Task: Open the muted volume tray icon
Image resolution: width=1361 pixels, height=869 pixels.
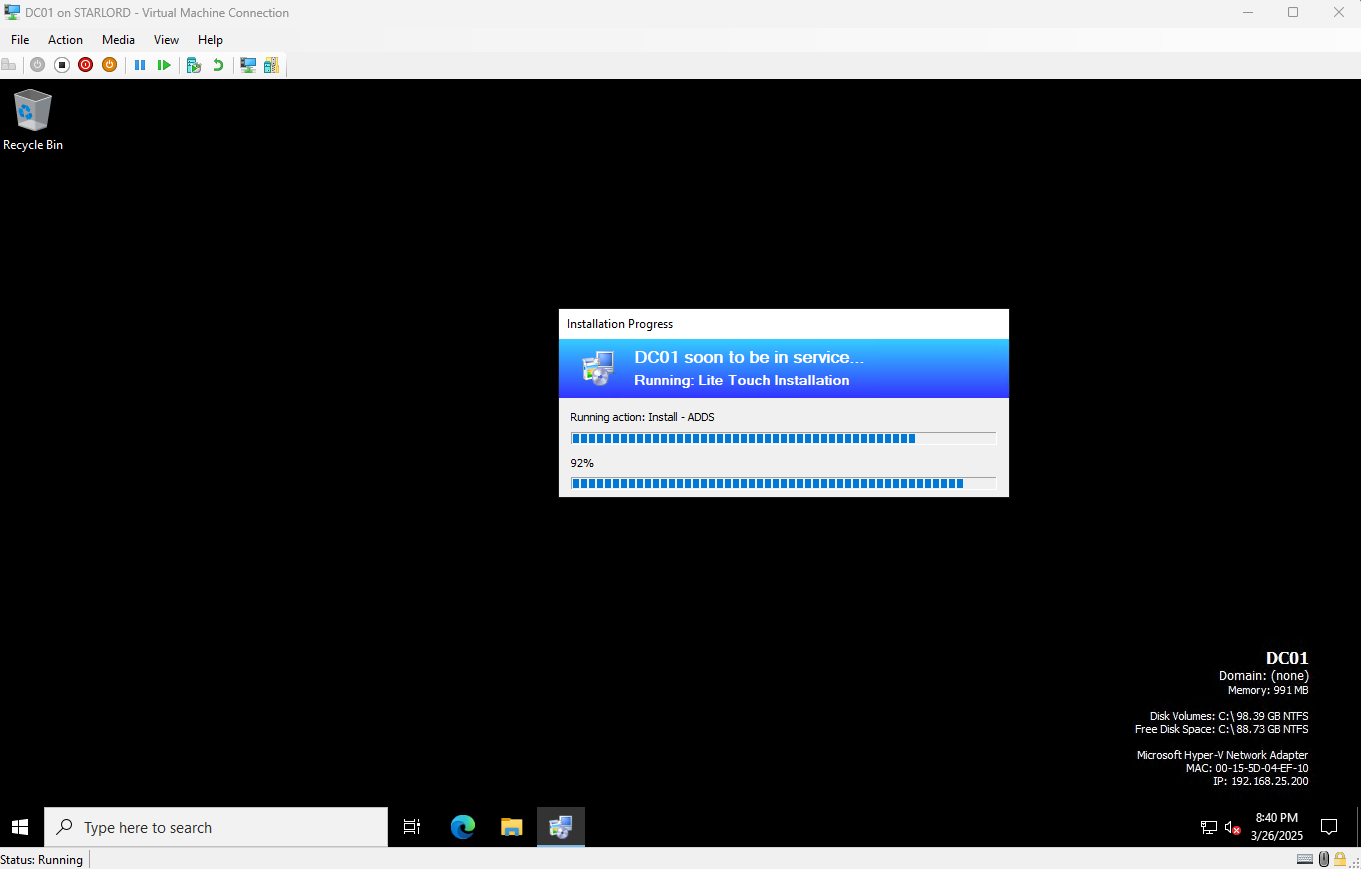Action: click(1233, 828)
